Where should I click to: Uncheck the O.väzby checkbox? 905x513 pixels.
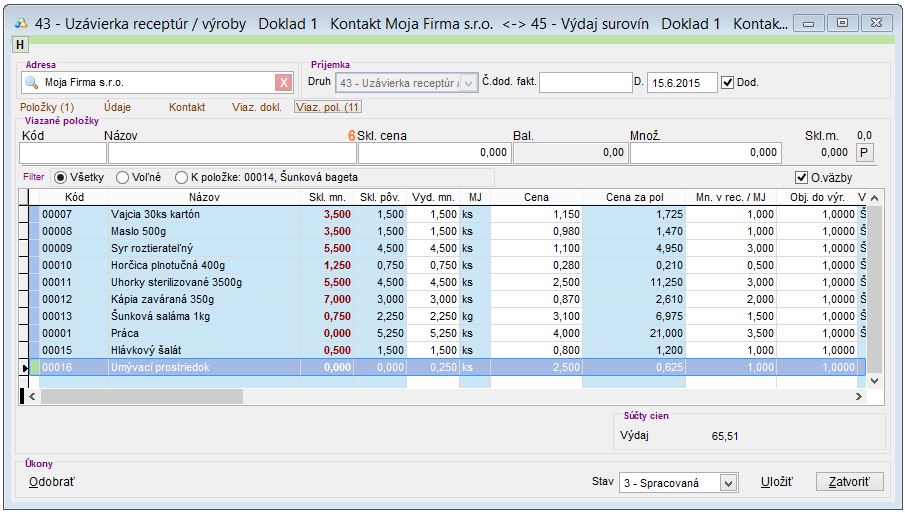[x=801, y=178]
